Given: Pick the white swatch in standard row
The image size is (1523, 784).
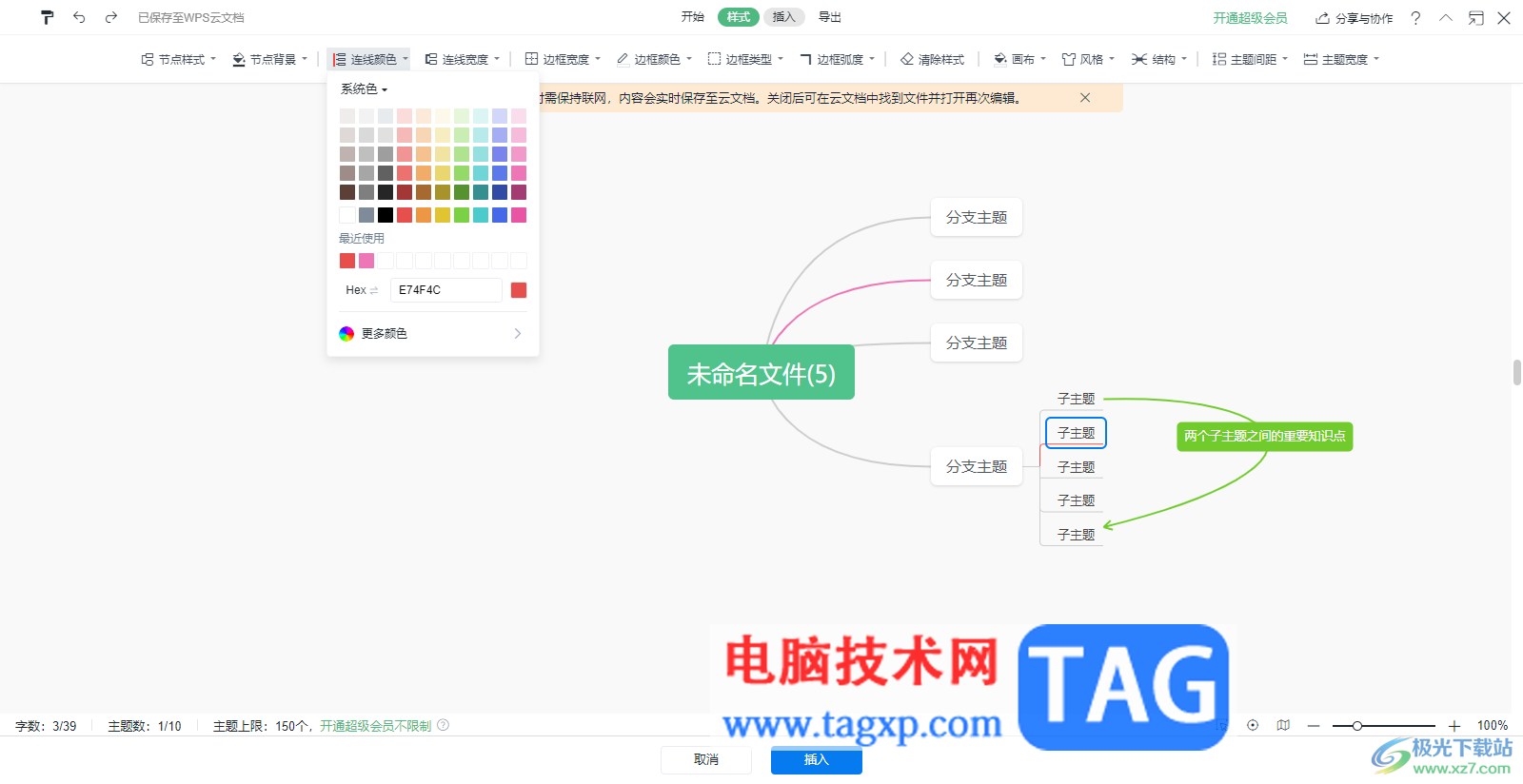Looking at the screenshot, I should (347, 215).
